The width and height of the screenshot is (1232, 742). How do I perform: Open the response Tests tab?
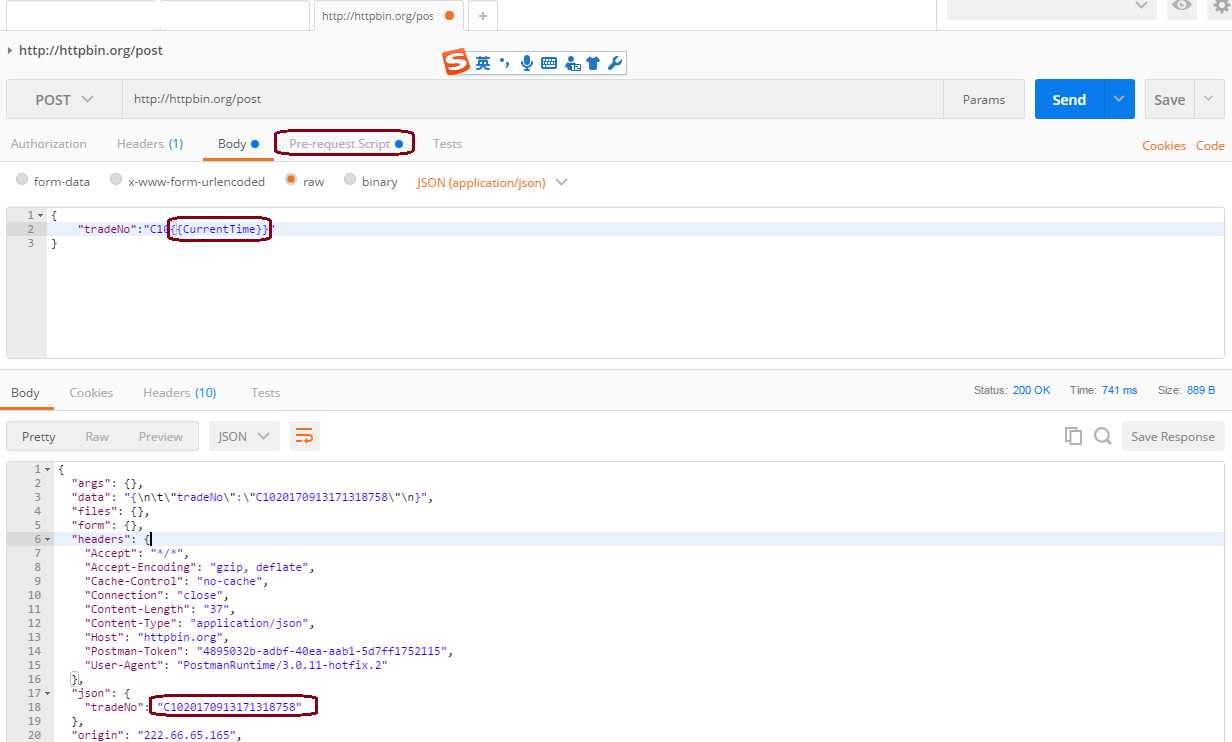click(265, 392)
